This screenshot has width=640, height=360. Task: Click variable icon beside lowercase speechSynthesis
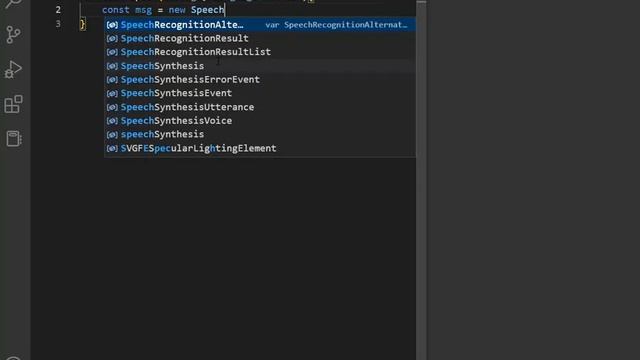point(112,134)
